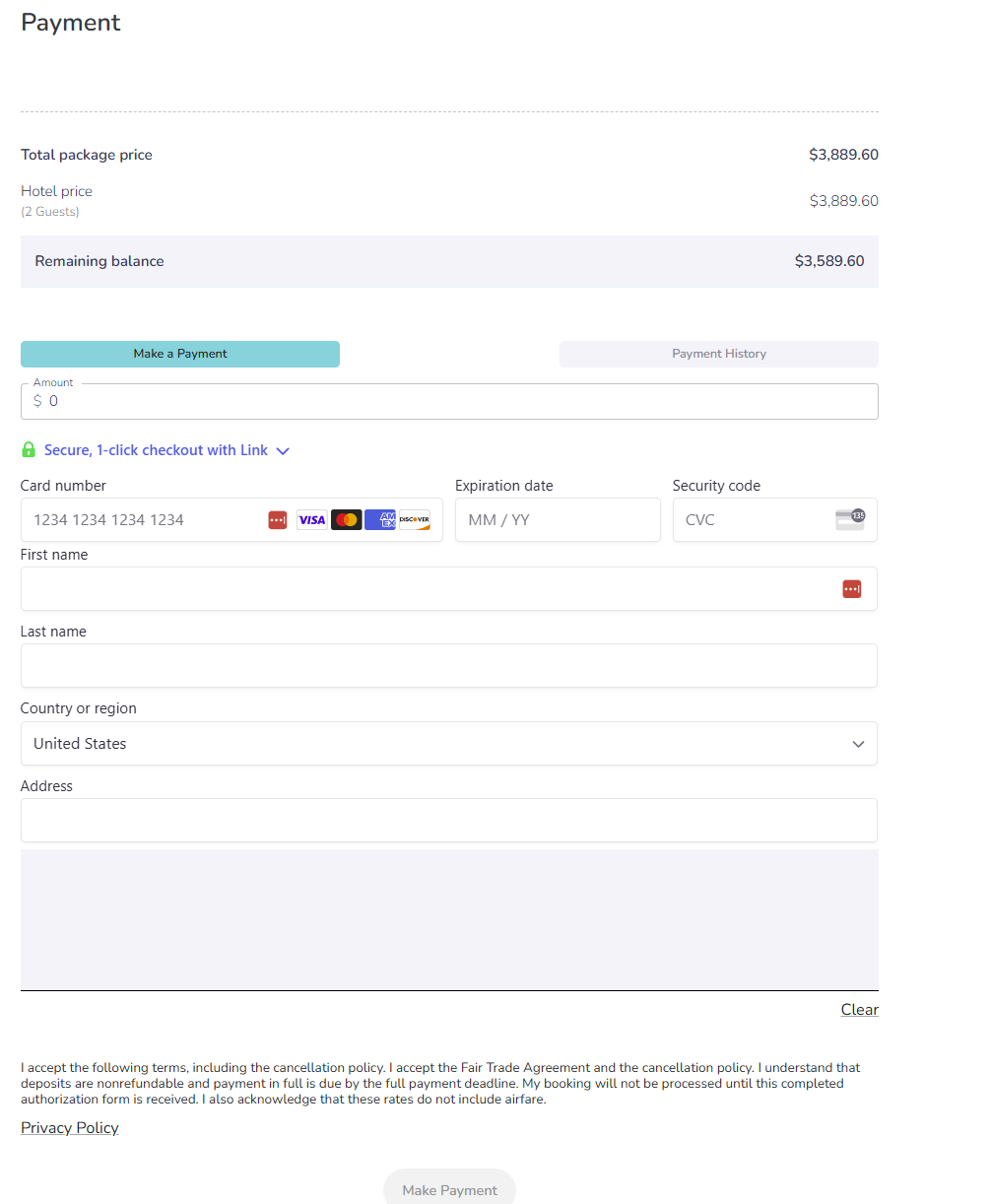991x1204 pixels.
Task: Click inside the signature pad area
Action: (x=449, y=916)
